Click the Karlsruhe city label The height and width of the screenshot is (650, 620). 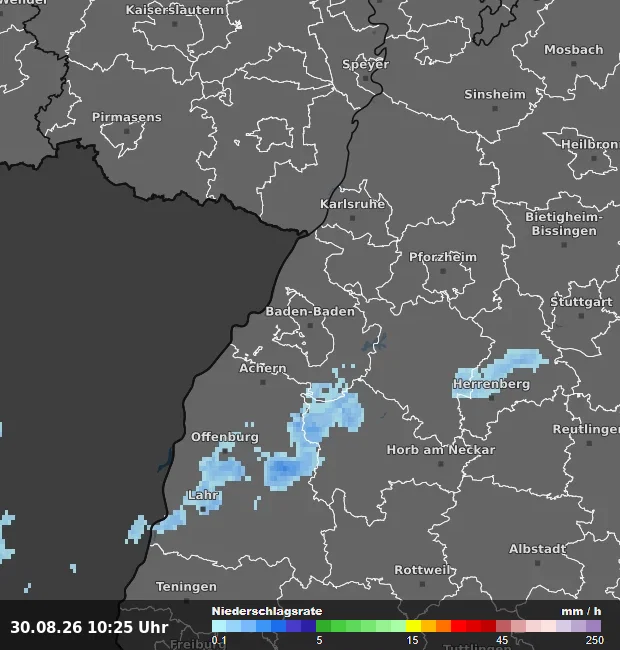[353, 204]
